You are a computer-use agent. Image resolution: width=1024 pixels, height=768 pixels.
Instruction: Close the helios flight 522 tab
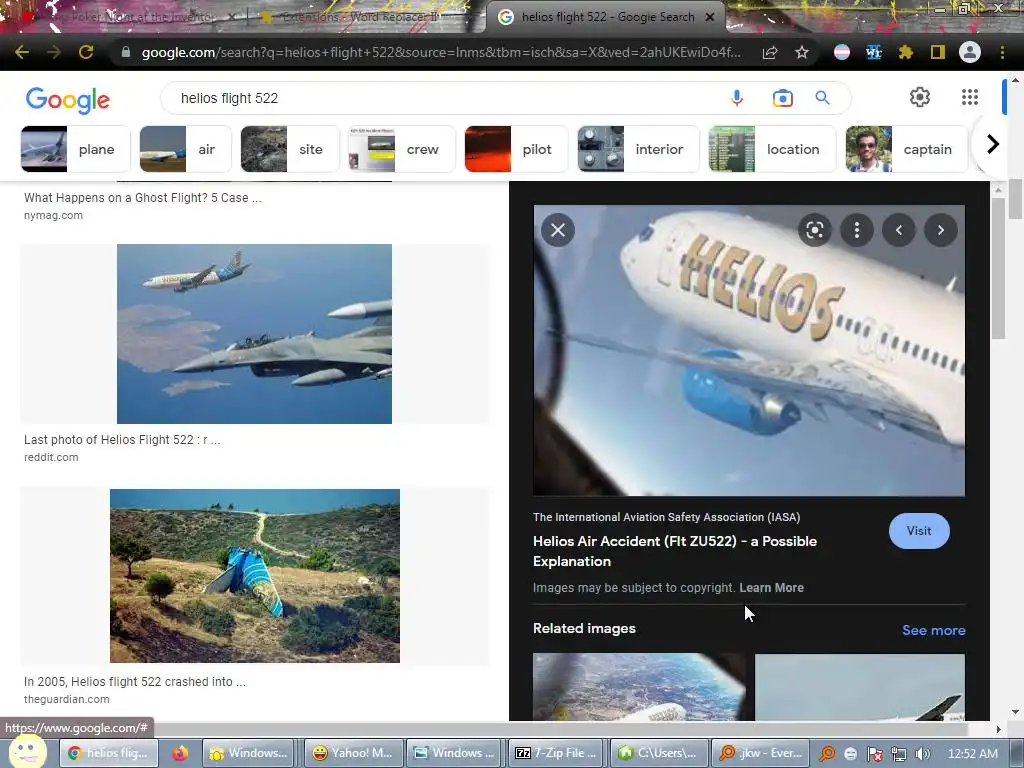coord(710,17)
